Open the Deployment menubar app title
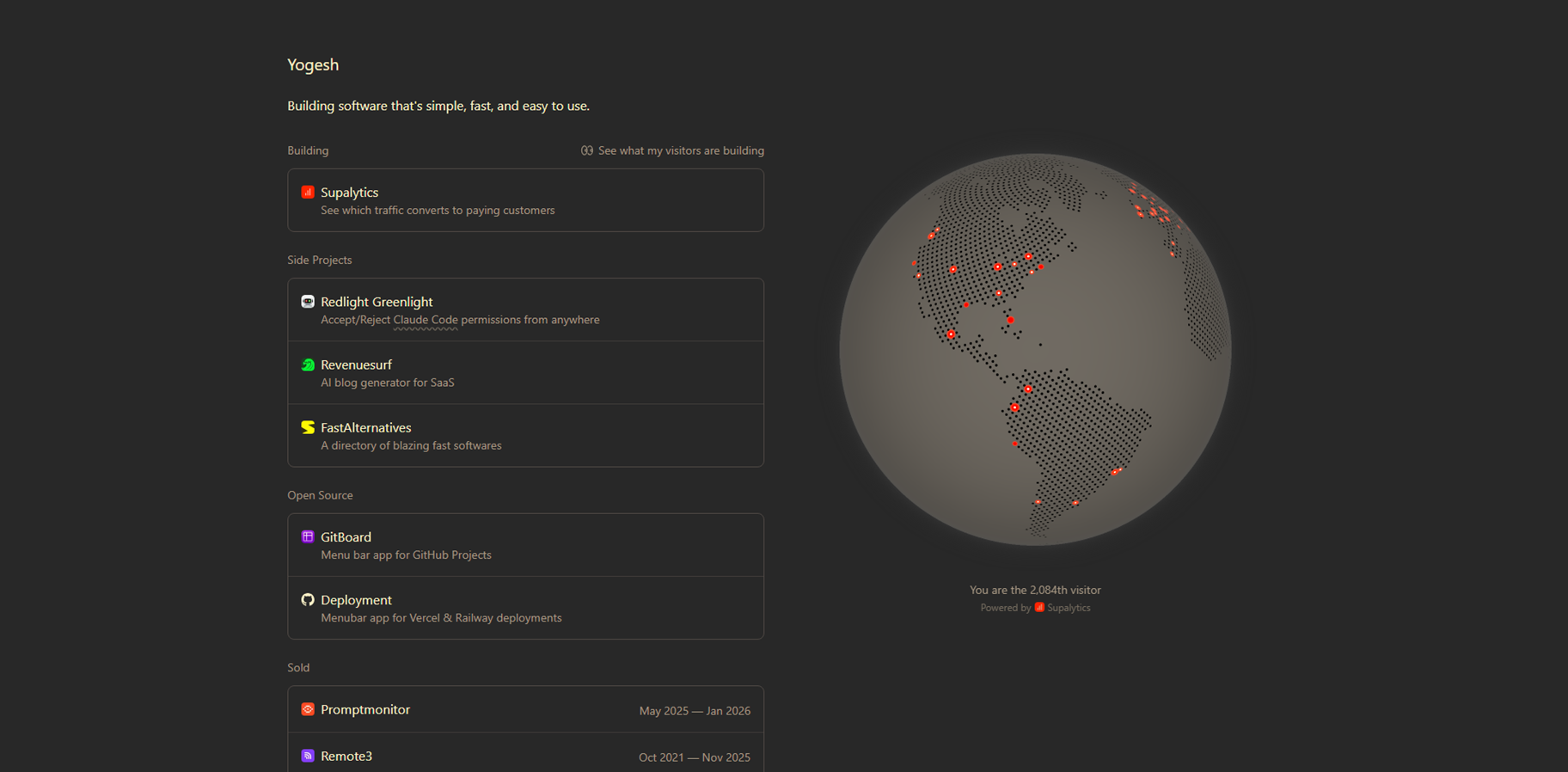Screen dimensions: 1568x772 pyautogui.click(x=356, y=600)
